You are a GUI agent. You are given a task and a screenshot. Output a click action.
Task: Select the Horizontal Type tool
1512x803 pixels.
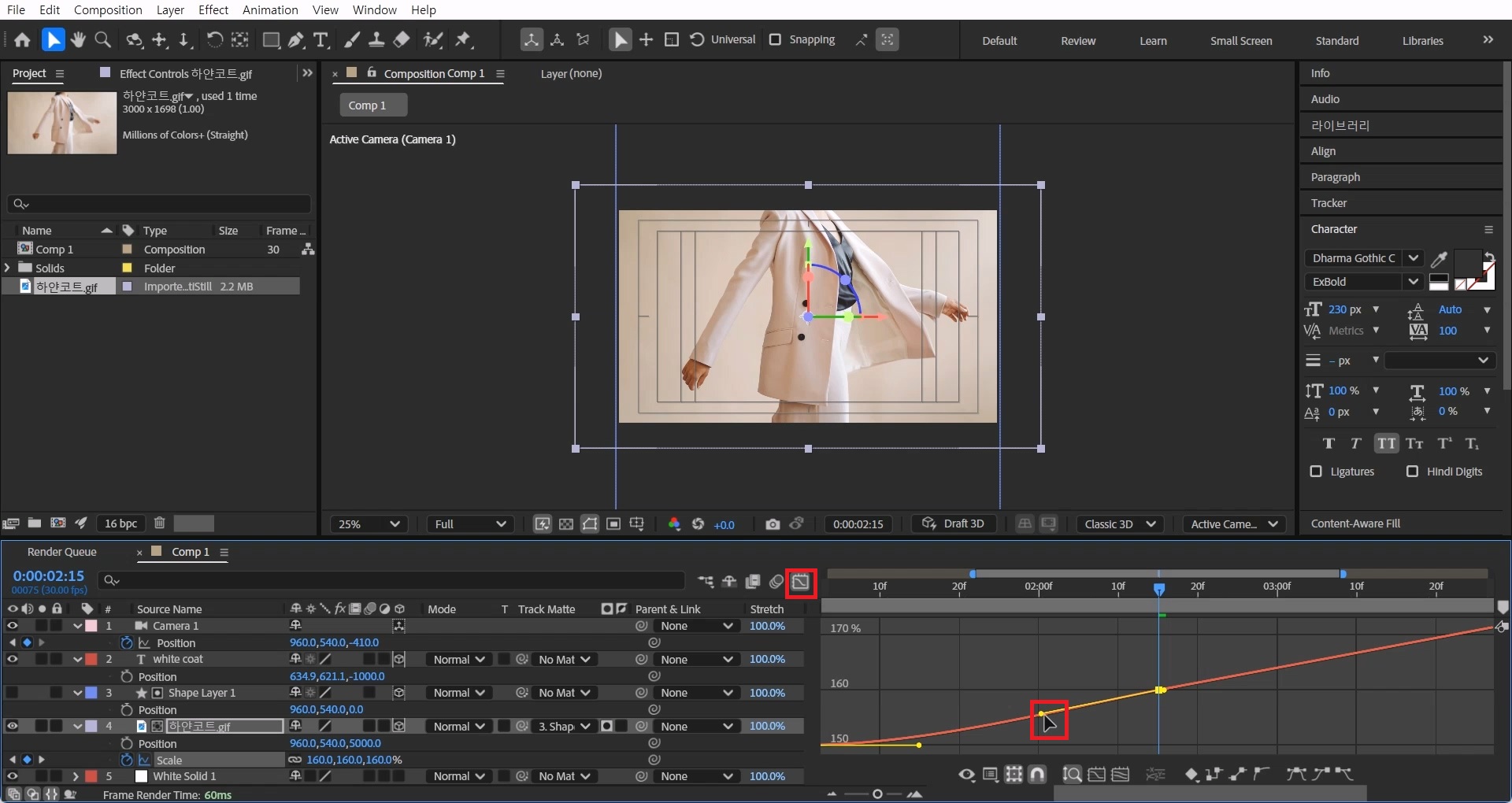point(321,39)
